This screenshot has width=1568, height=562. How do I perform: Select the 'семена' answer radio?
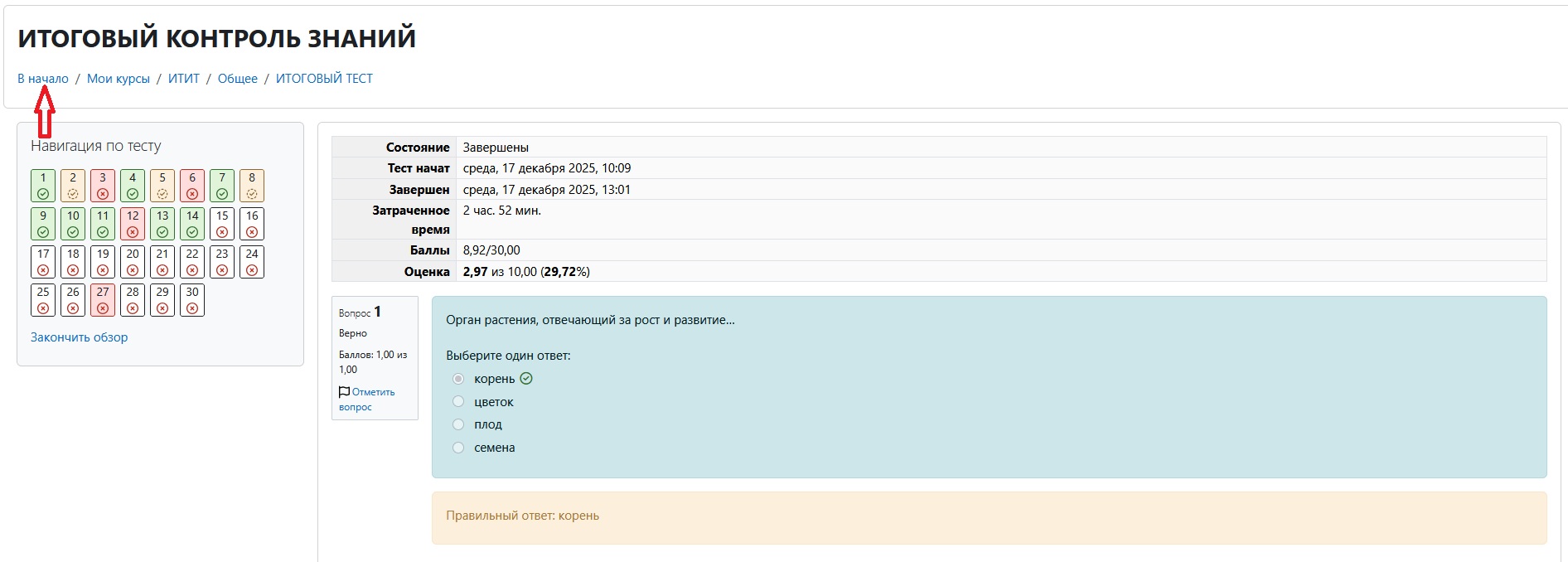point(458,448)
